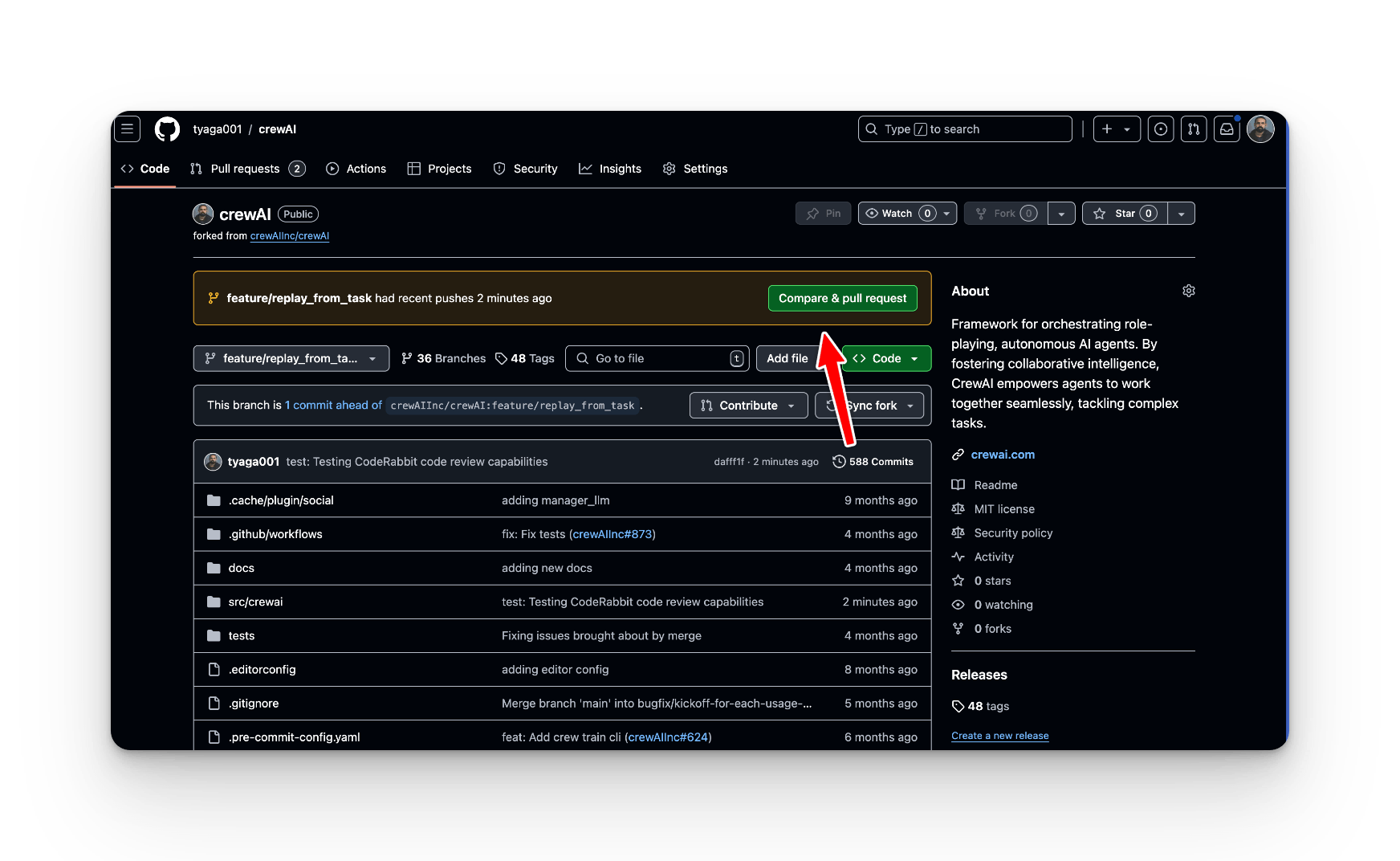Click Create a new release

point(999,736)
